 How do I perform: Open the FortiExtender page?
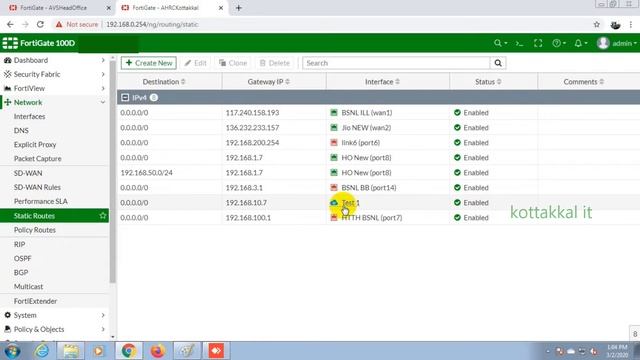(35, 301)
